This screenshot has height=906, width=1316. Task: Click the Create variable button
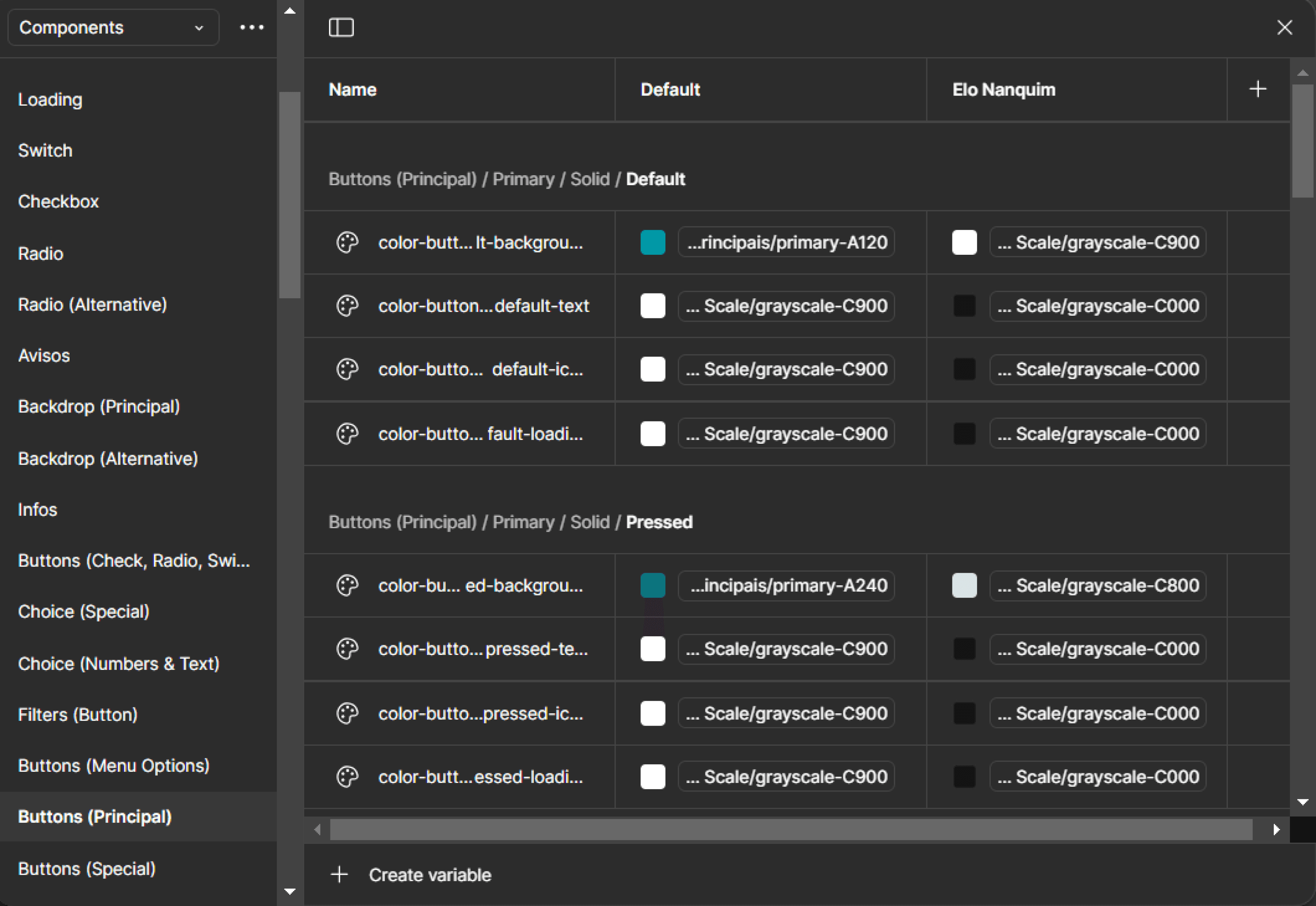(429, 875)
